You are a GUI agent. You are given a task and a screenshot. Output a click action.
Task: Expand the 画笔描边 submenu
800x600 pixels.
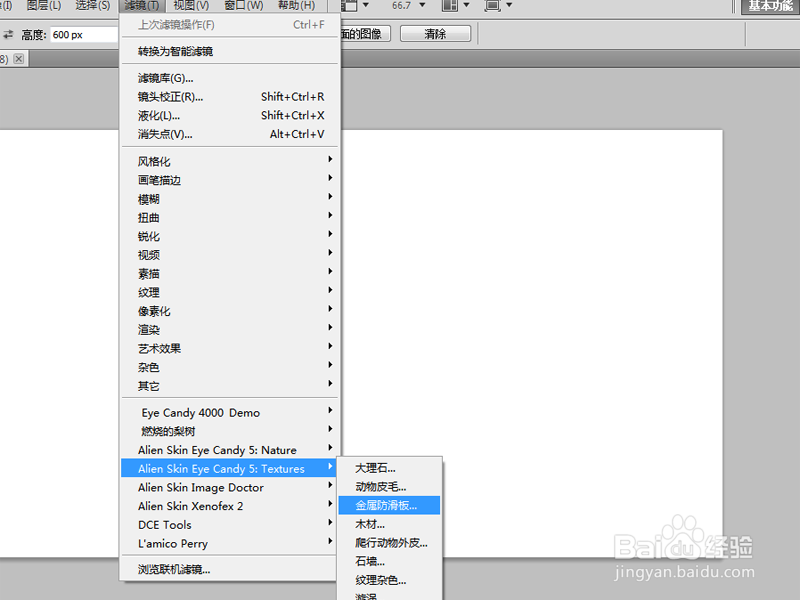pyautogui.click(x=230, y=180)
